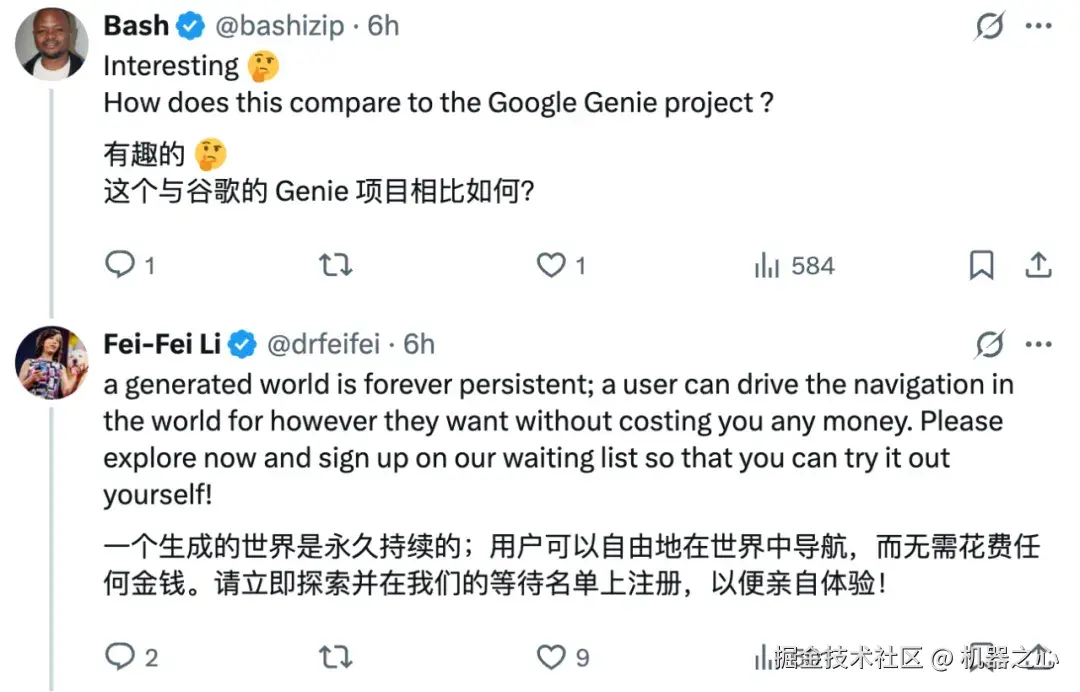
Task: Open Bash's profile picture
Action: [52, 44]
